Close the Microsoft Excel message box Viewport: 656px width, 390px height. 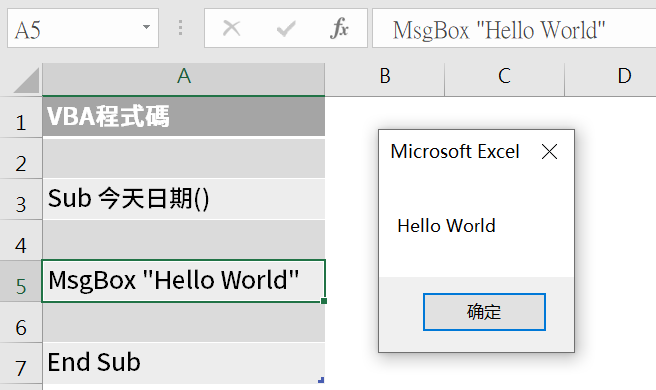click(549, 151)
